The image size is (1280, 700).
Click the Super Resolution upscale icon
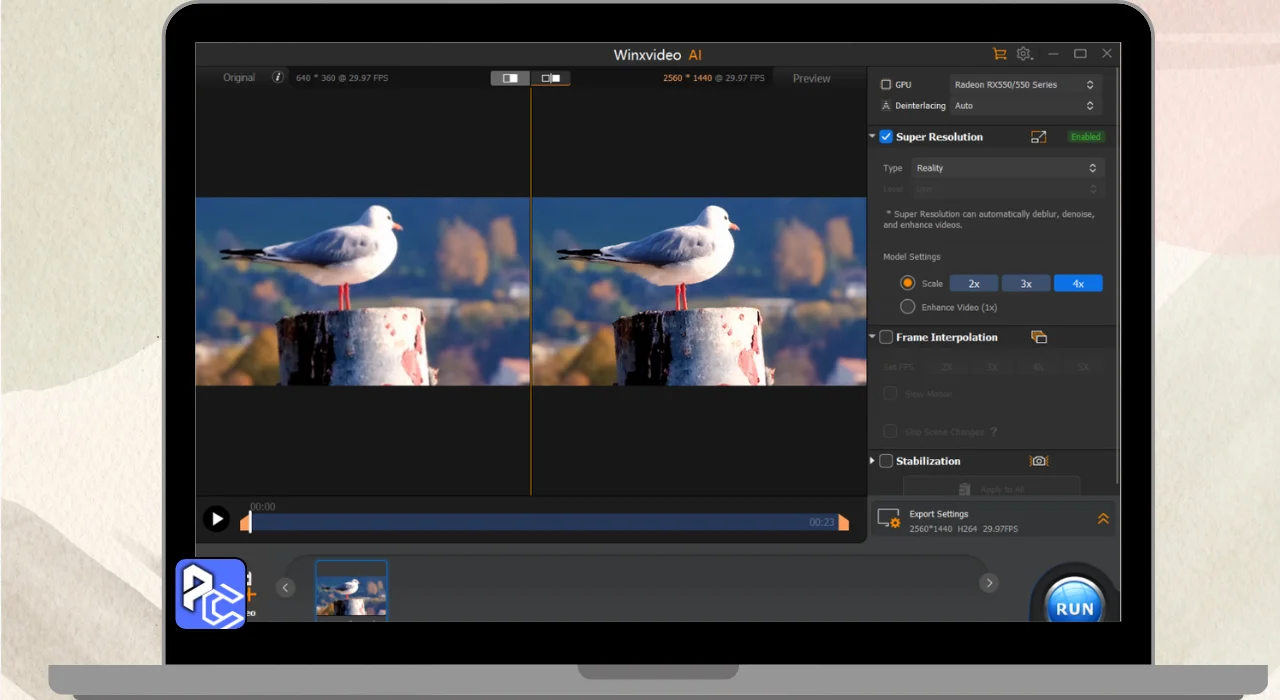pyautogui.click(x=1038, y=137)
